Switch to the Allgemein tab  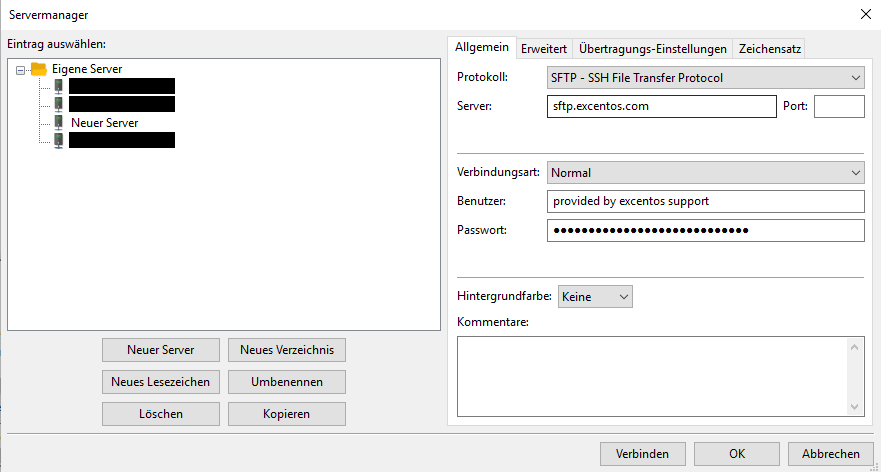tap(482, 48)
